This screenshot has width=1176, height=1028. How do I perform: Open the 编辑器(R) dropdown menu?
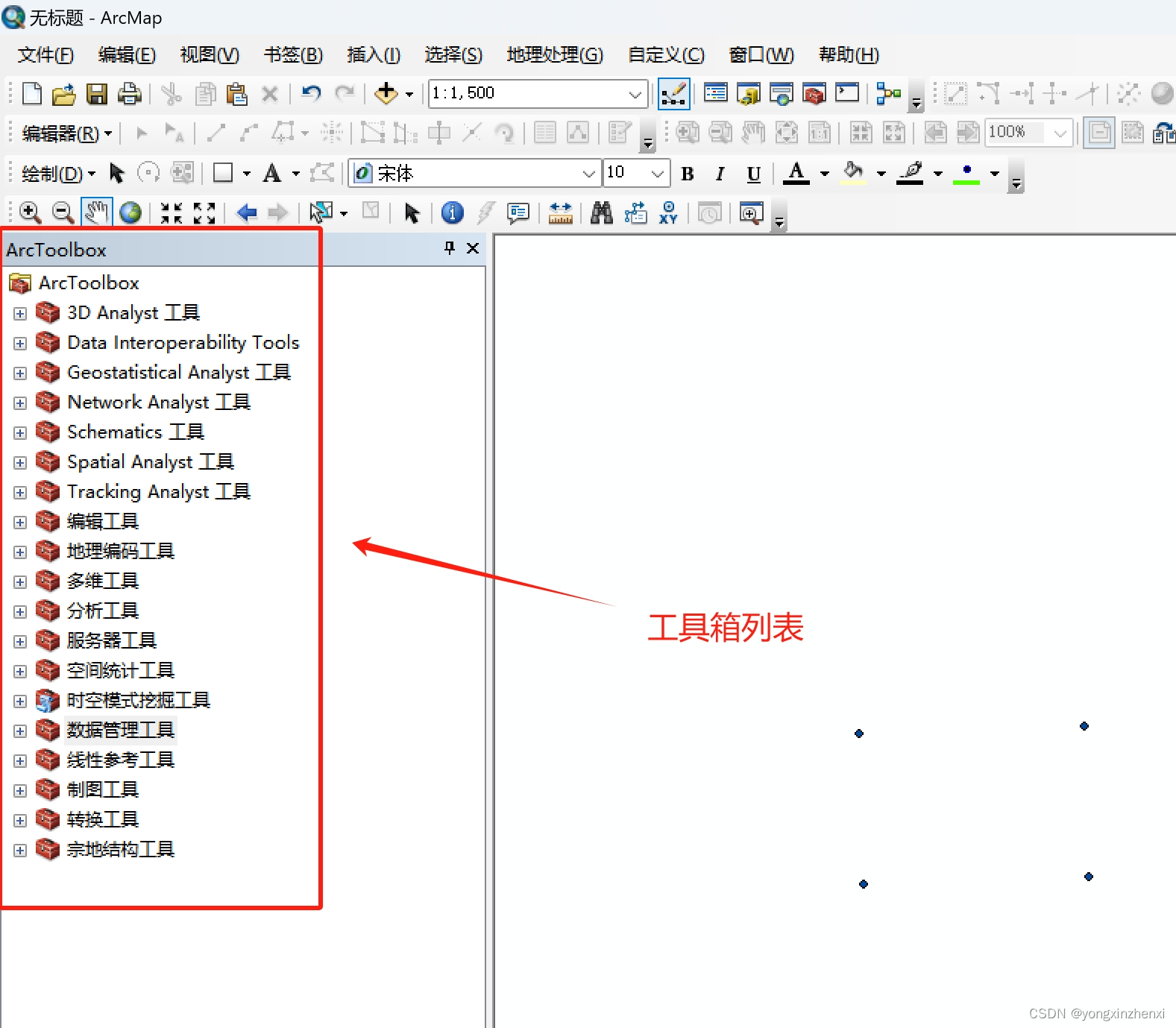coord(66,133)
